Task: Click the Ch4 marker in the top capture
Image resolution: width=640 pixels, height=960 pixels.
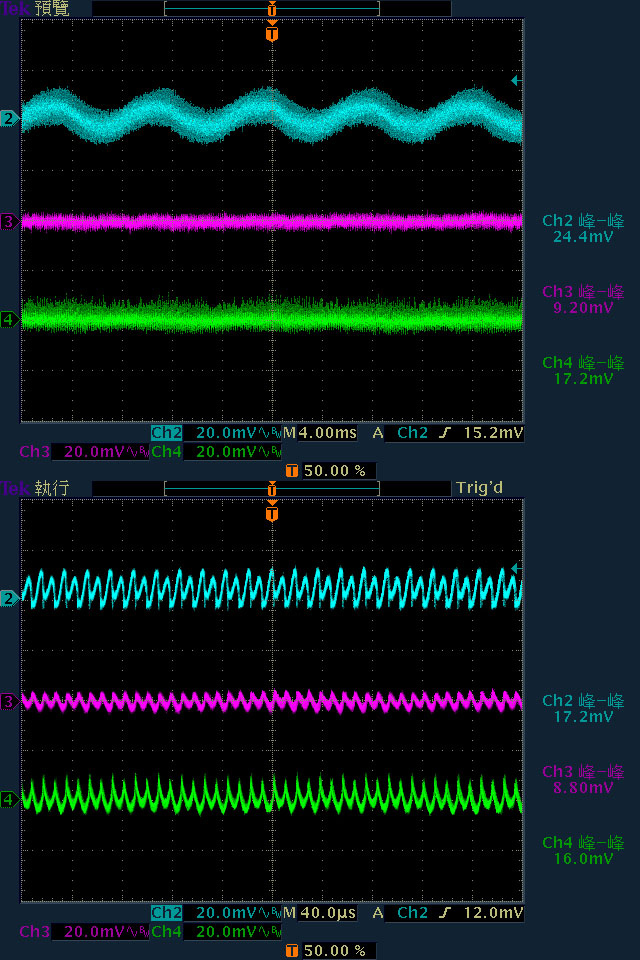Action: click(9, 319)
